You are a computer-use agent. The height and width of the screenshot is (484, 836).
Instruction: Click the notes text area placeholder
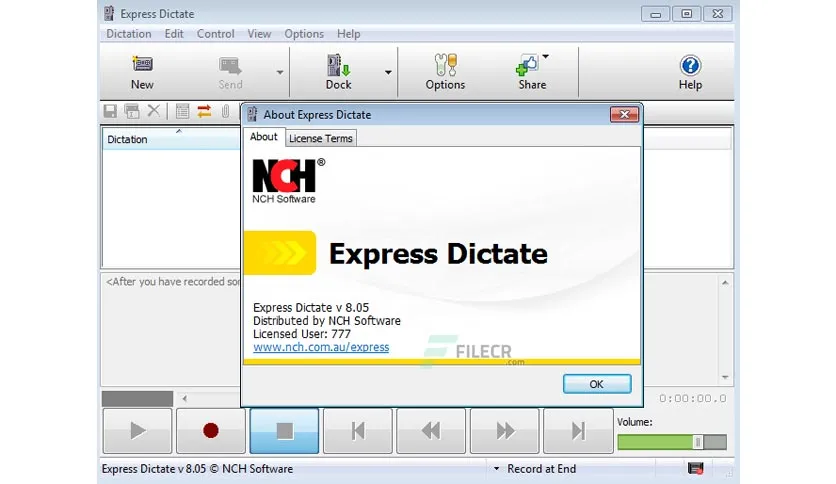coord(172,282)
